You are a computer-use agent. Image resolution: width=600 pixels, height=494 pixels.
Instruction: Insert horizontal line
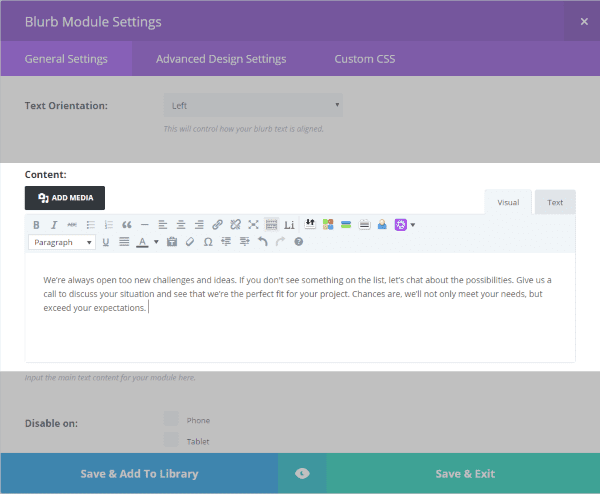144,225
